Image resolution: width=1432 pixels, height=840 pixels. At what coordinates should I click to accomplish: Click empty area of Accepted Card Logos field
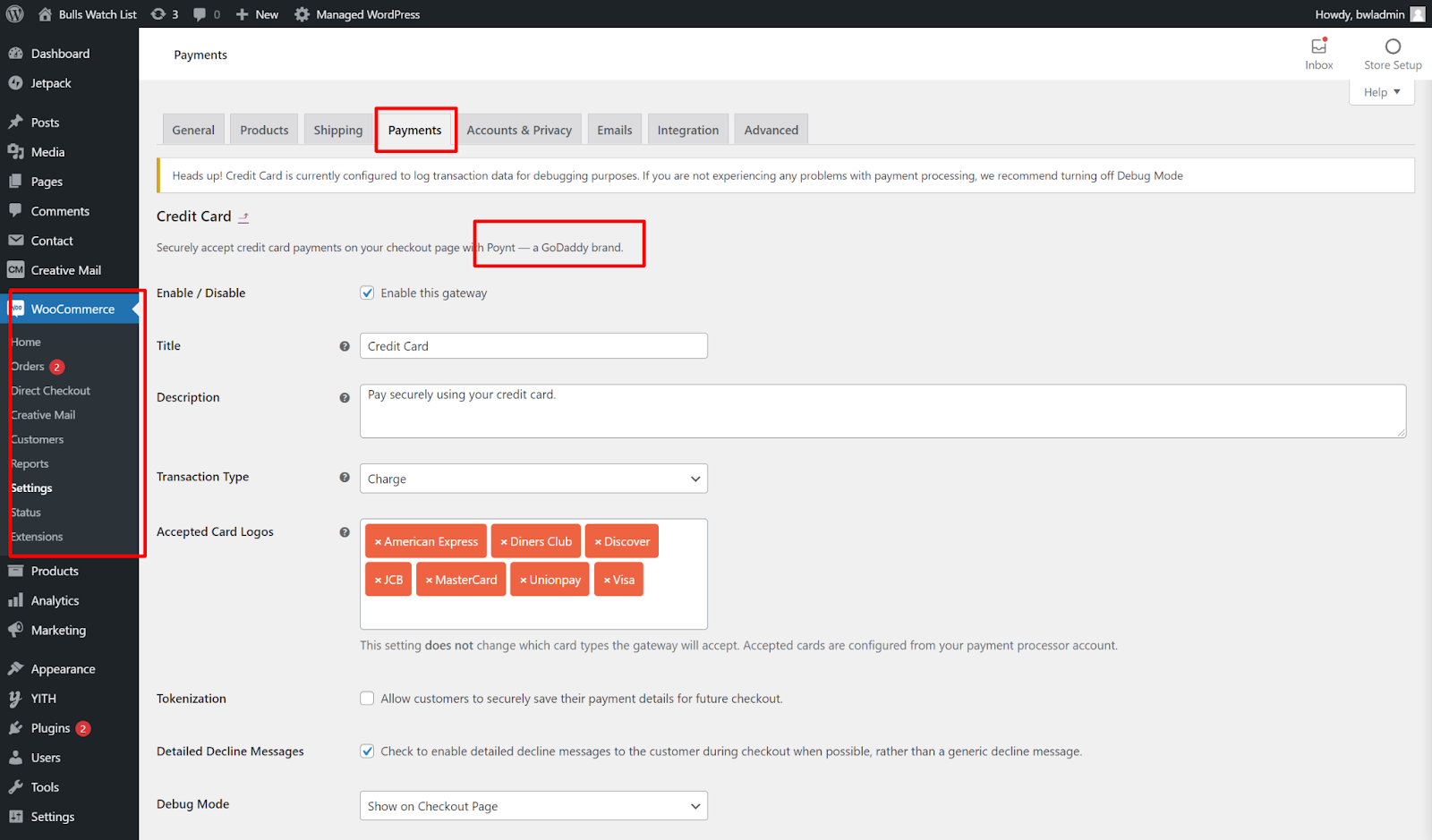(x=533, y=614)
